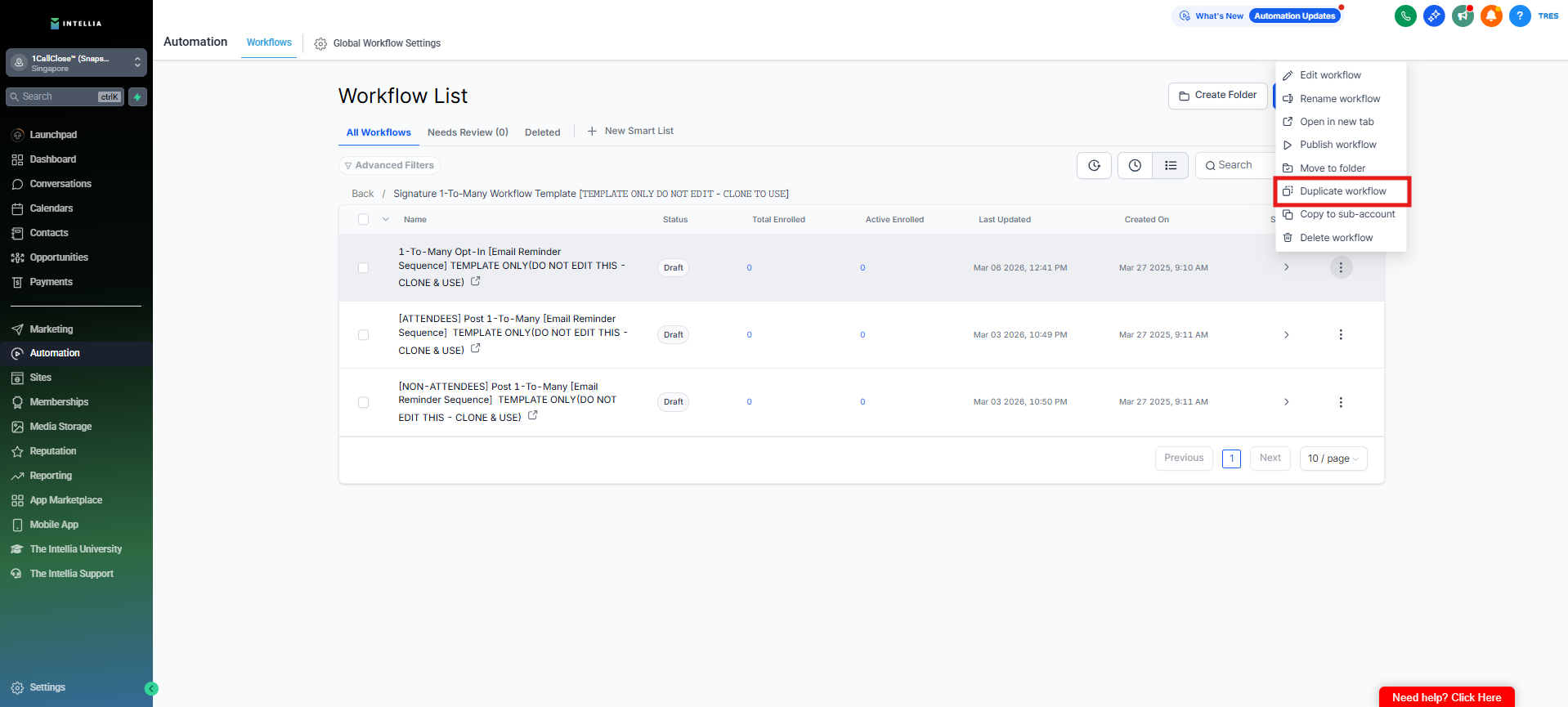Switch to list view icon
Image resolution: width=1568 pixels, height=707 pixels.
tap(1170, 166)
